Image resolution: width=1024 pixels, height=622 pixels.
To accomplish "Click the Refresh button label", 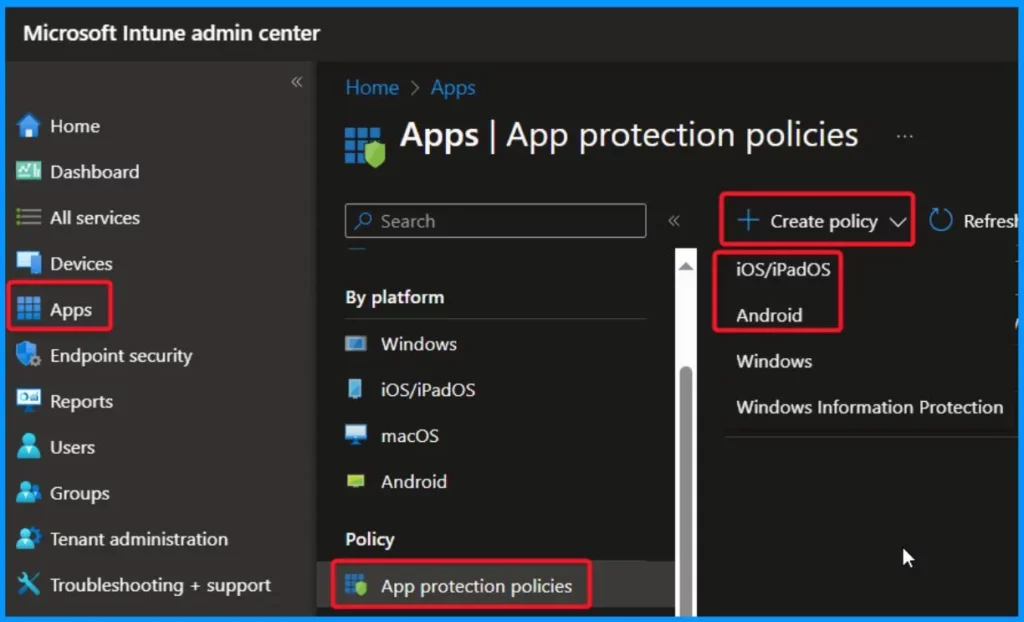I will (x=991, y=221).
